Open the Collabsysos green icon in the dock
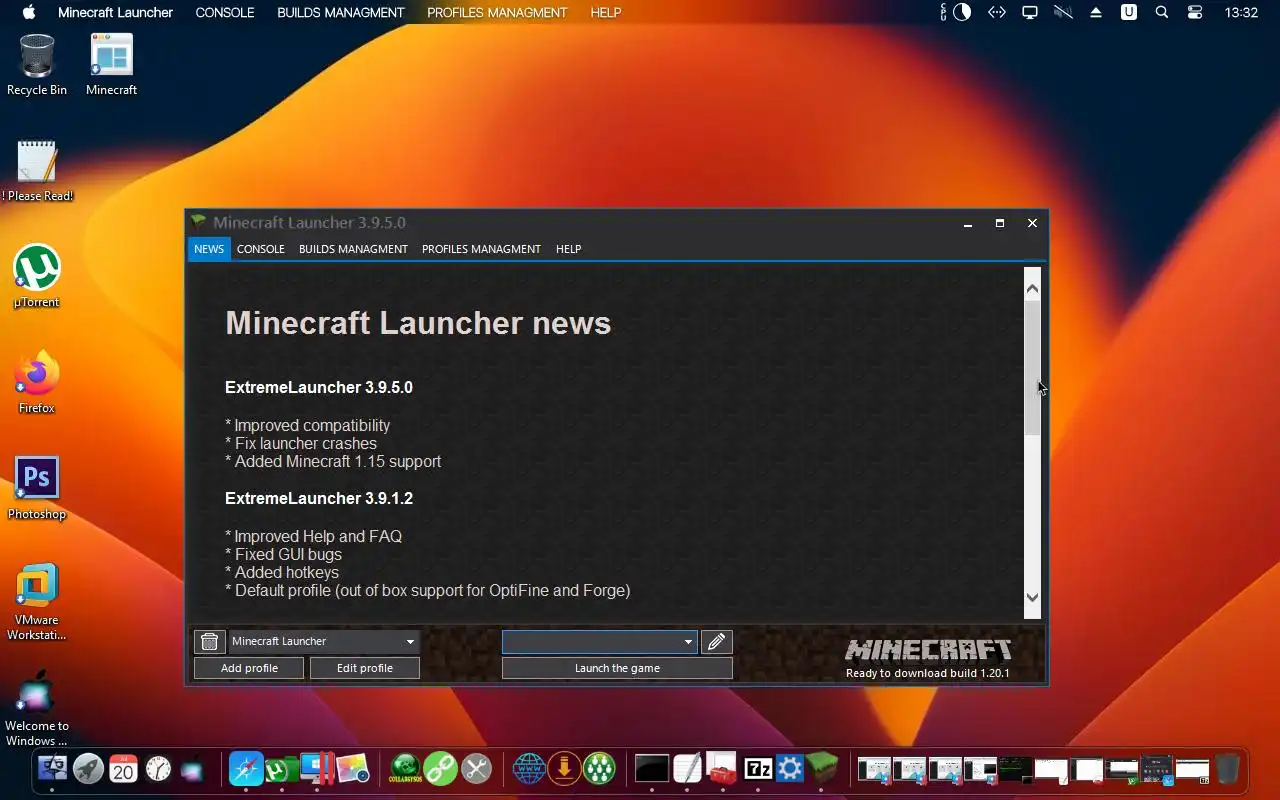The height and width of the screenshot is (800, 1280). click(405, 768)
